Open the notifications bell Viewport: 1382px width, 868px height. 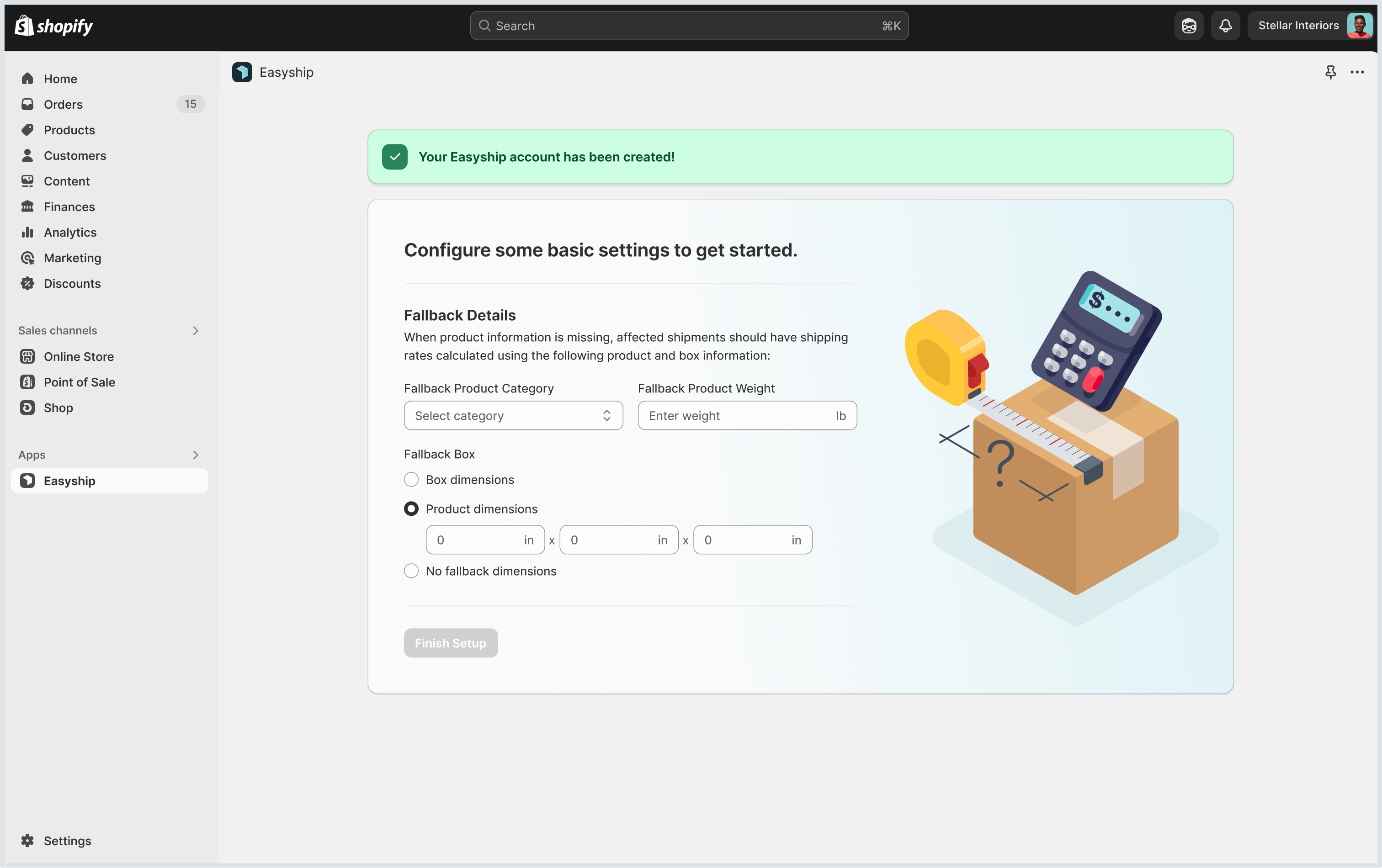point(1225,26)
